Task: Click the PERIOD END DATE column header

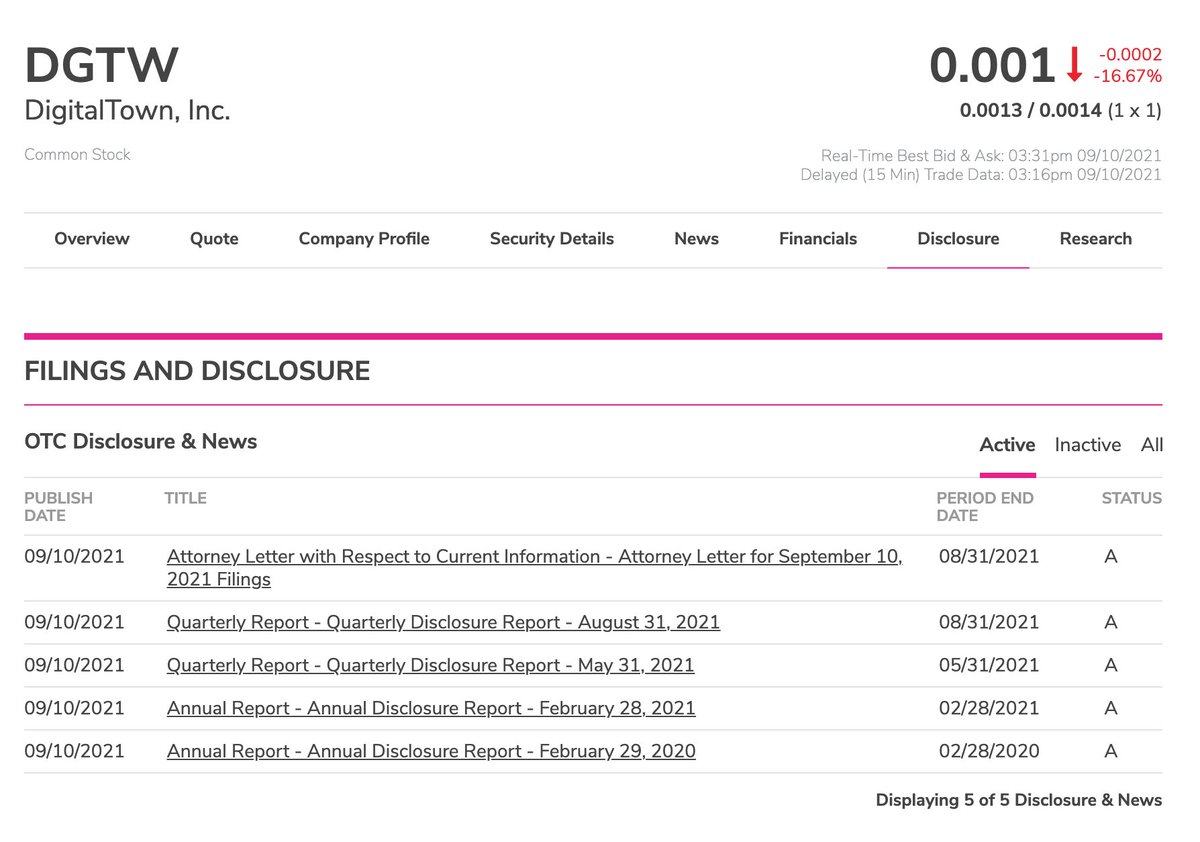Action: [985, 507]
